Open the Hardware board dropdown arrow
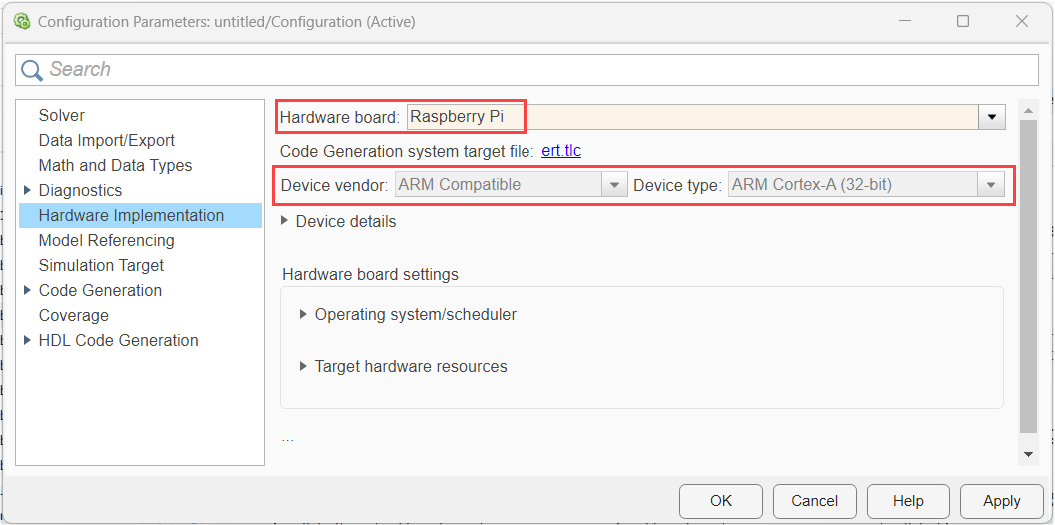The width and height of the screenshot is (1055, 525). click(992, 117)
